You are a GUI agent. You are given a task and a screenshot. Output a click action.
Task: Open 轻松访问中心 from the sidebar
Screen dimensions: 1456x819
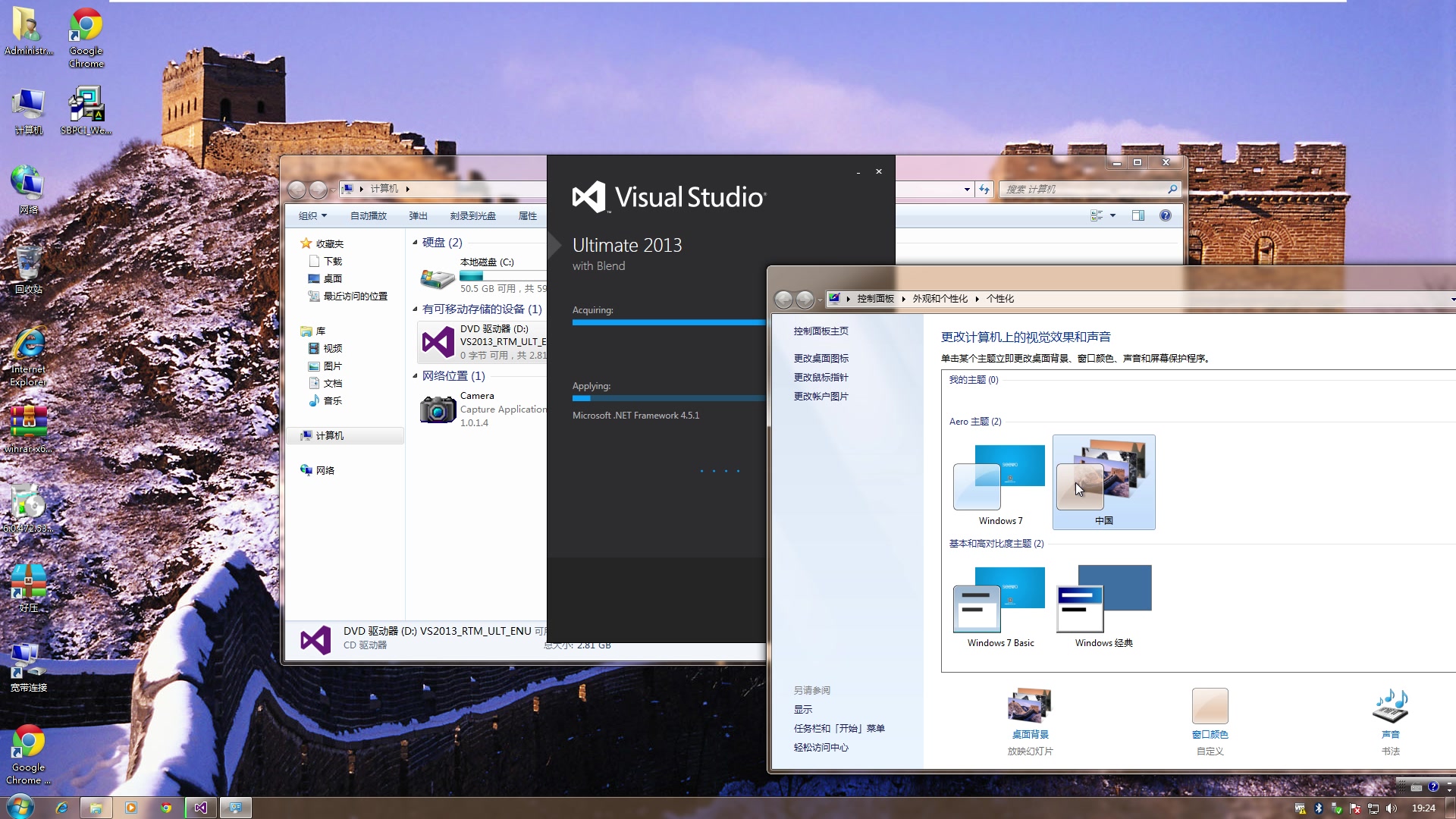click(821, 747)
